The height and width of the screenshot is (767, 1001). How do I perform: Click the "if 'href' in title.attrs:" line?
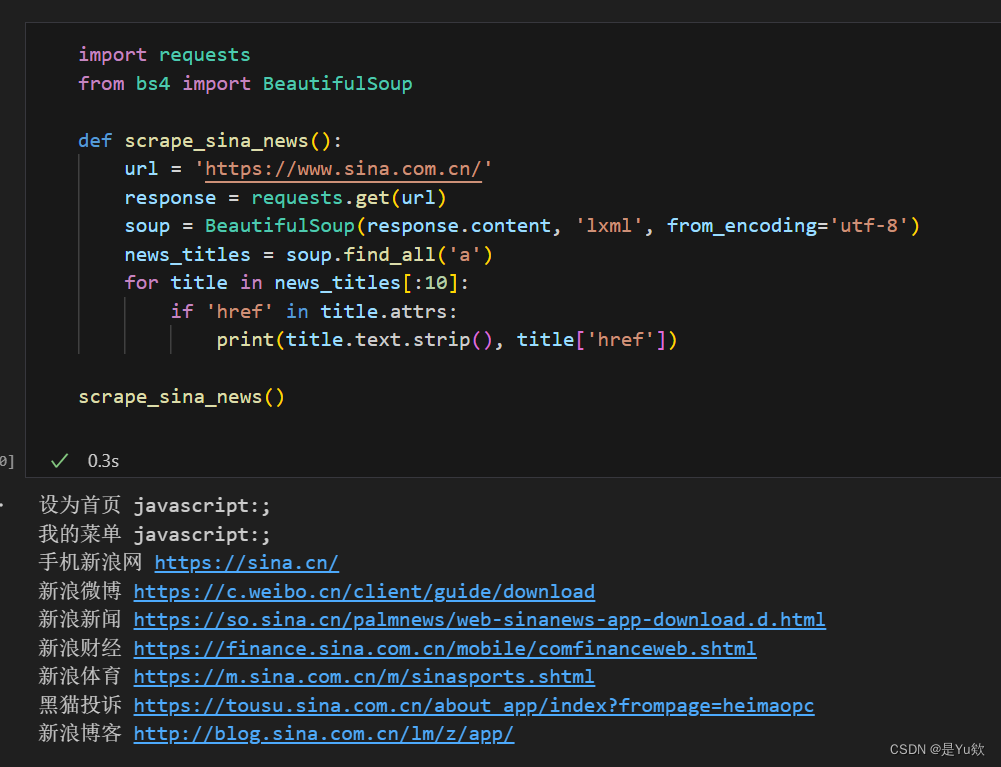[x=314, y=312]
